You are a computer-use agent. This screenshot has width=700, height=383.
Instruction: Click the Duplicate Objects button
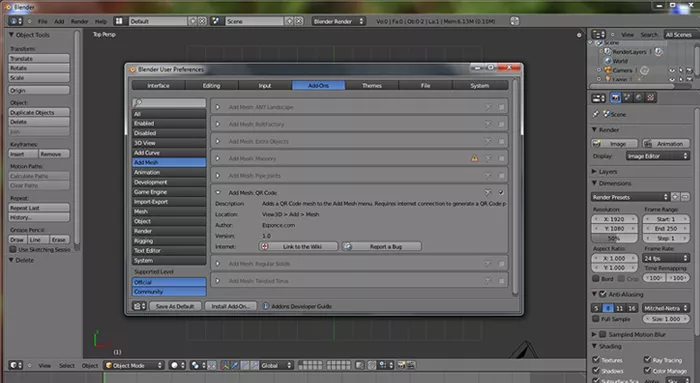[x=39, y=112]
